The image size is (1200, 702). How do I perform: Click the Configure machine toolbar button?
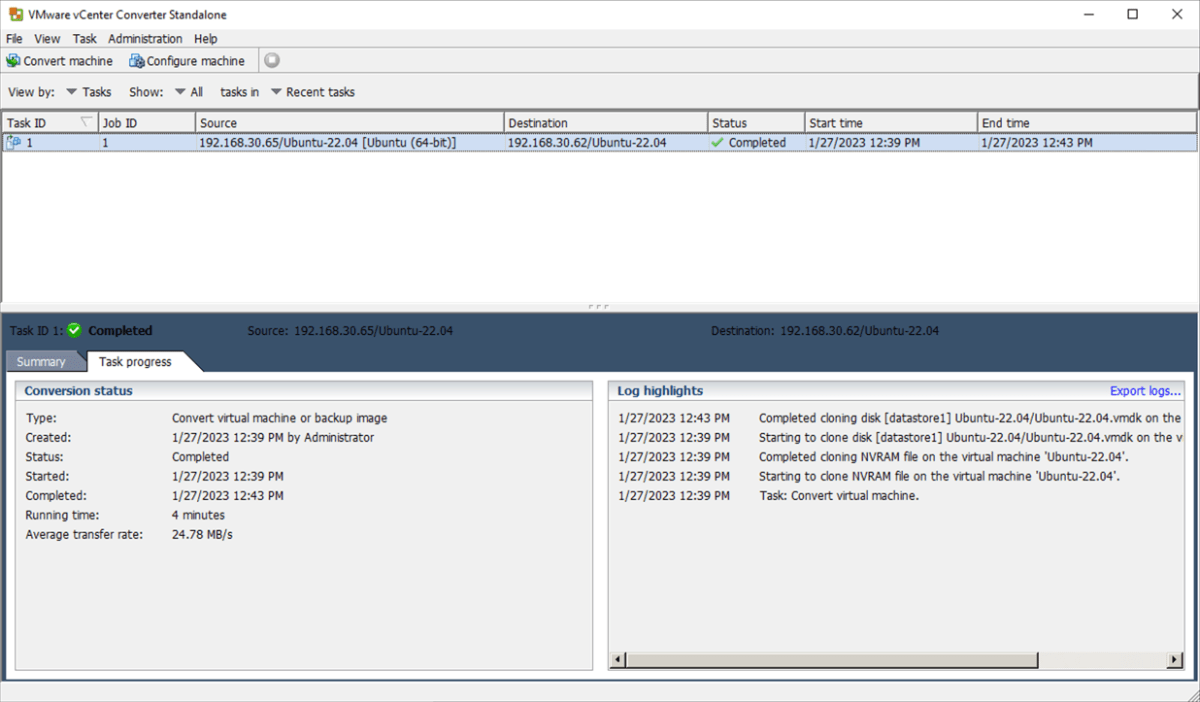click(x=187, y=61)
